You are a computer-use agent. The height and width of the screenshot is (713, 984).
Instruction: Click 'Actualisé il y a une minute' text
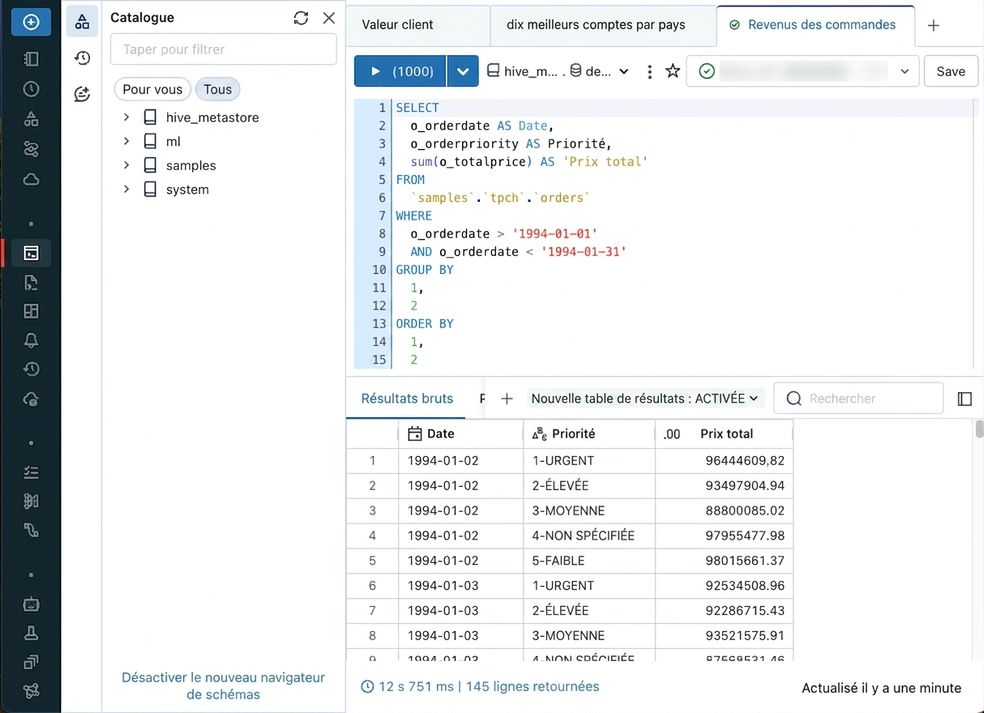coord(881,688)
